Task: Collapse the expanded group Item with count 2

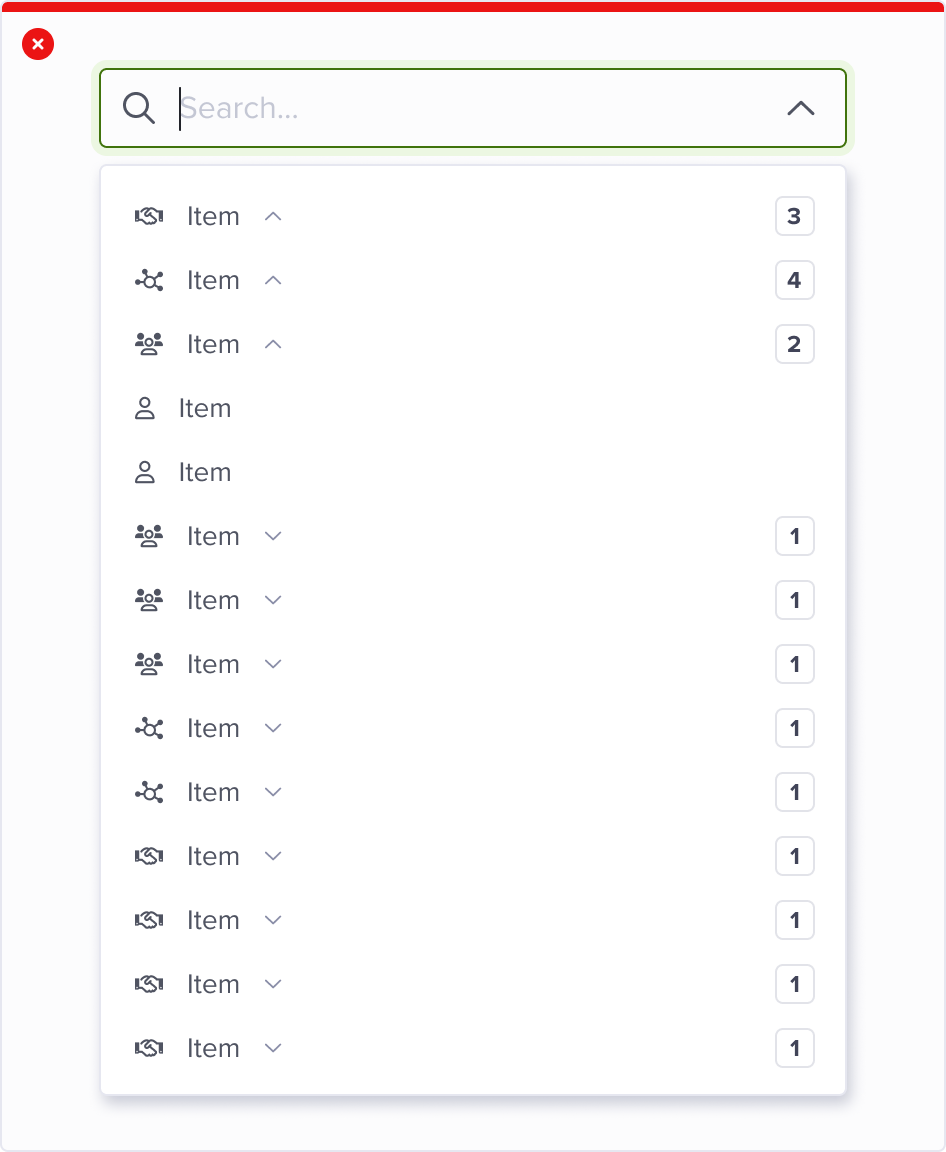Action: 273,344
